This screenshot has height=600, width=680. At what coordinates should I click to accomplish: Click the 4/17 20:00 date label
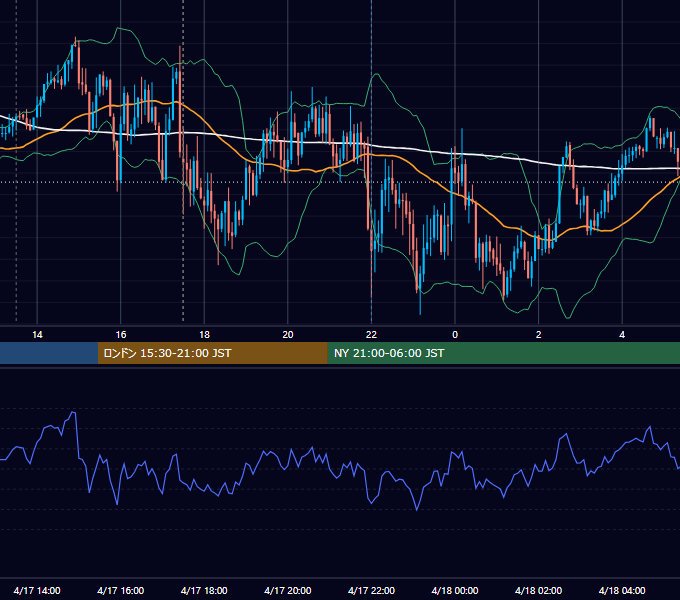point(288,590)
